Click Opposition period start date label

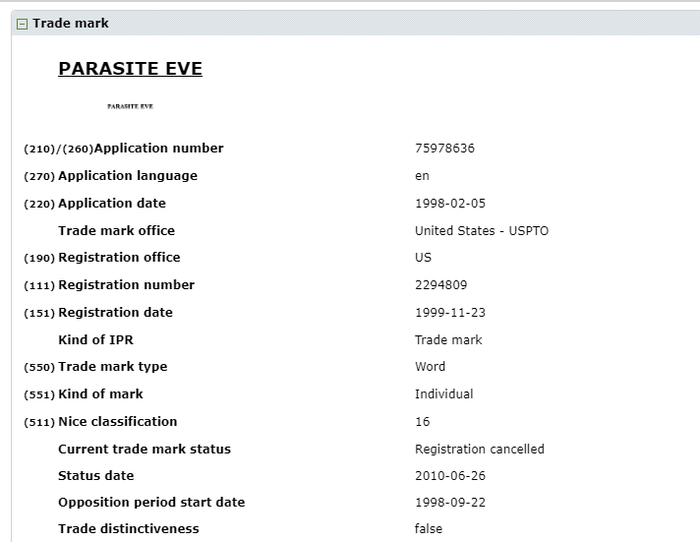point(152,503)
